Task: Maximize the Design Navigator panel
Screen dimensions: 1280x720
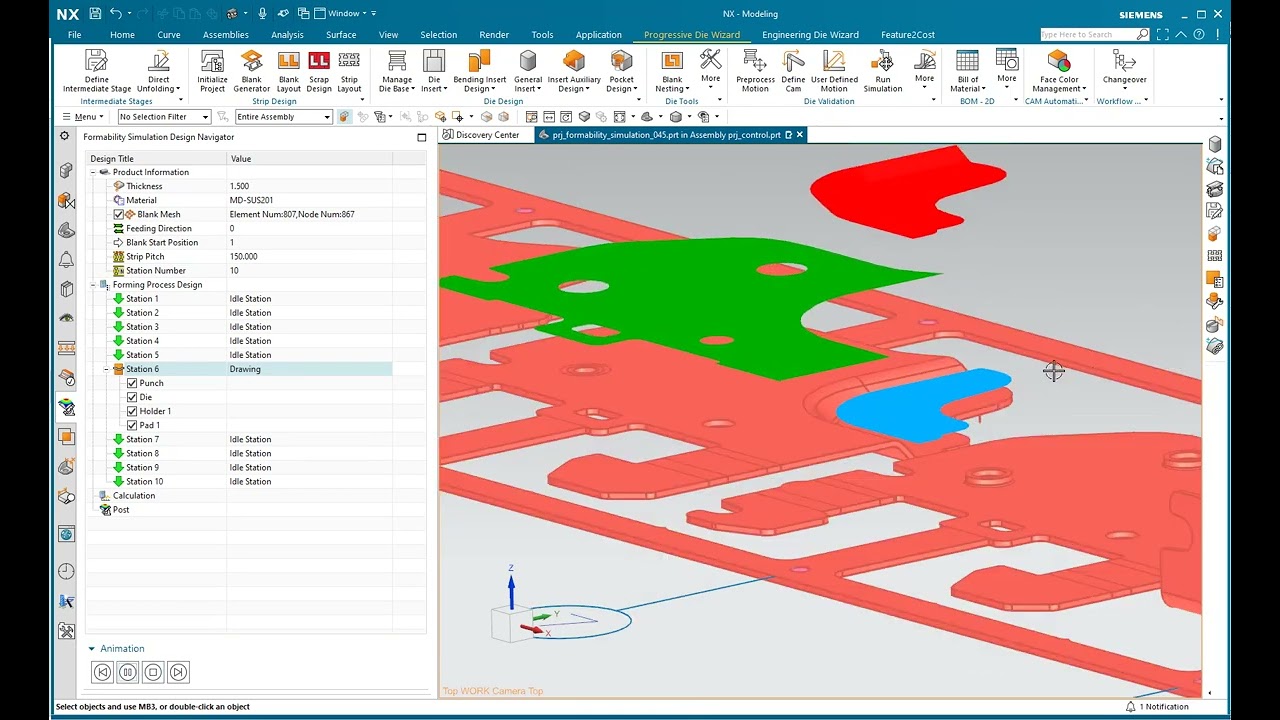Action: click(421, 137)
